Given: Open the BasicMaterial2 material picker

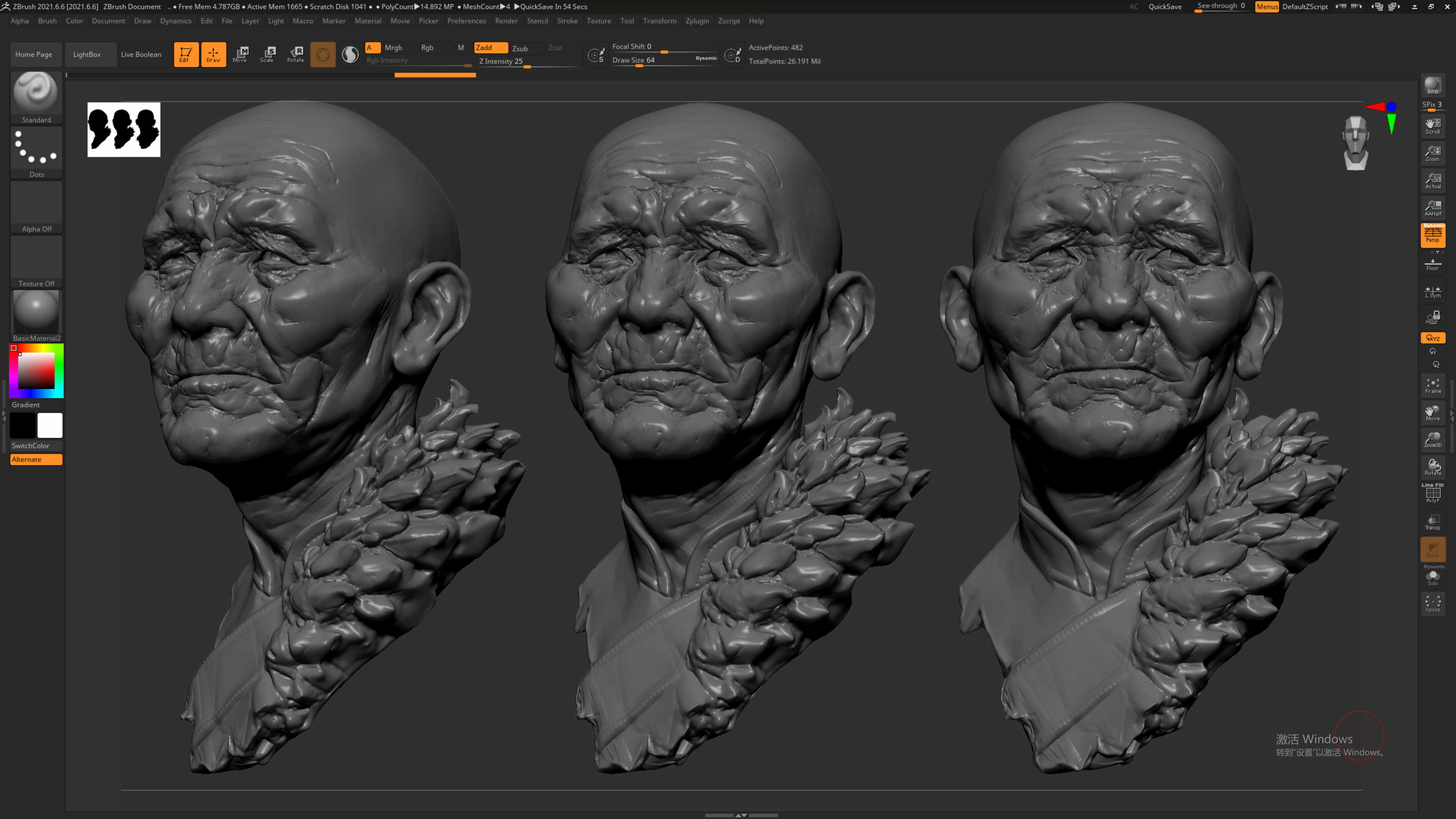Looking at the screenshot, I should pyautogui.click(x=36, y=316).
